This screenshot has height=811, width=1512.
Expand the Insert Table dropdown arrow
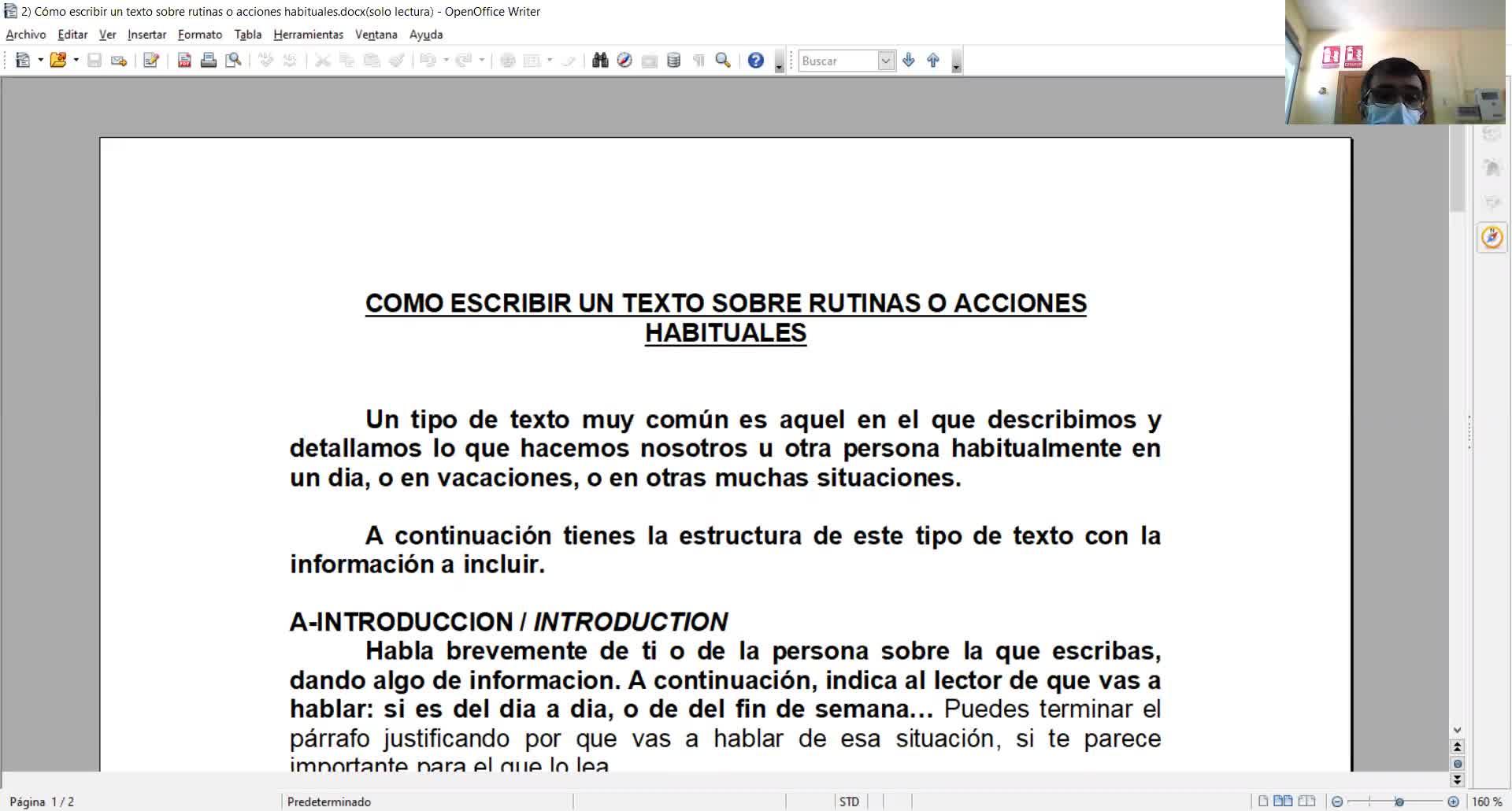pos(550,61)
